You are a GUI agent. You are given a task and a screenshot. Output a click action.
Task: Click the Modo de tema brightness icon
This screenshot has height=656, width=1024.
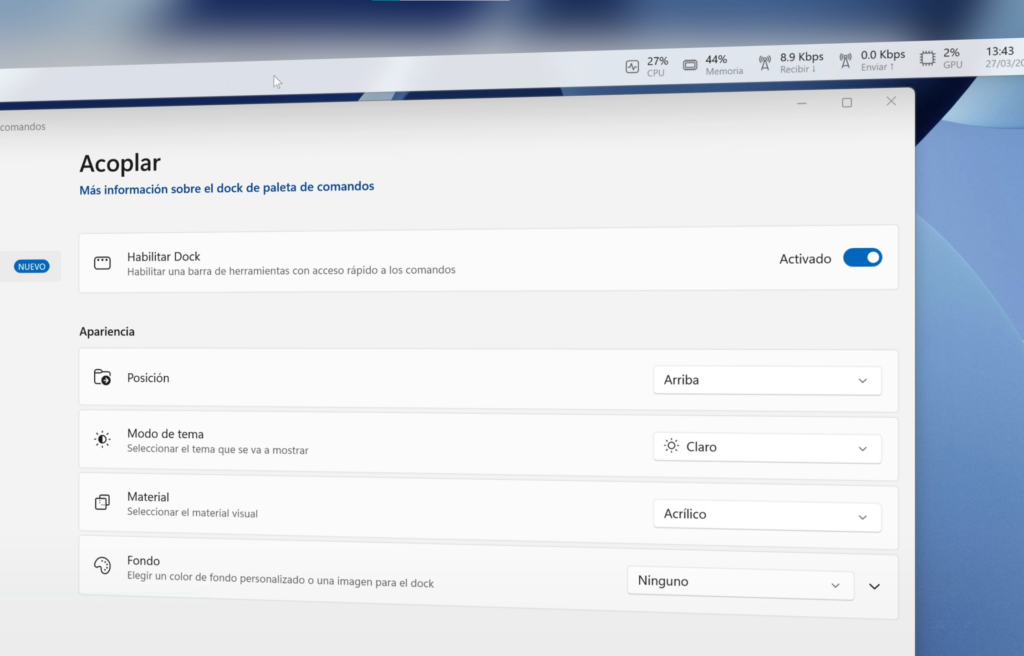pos(102,439)
